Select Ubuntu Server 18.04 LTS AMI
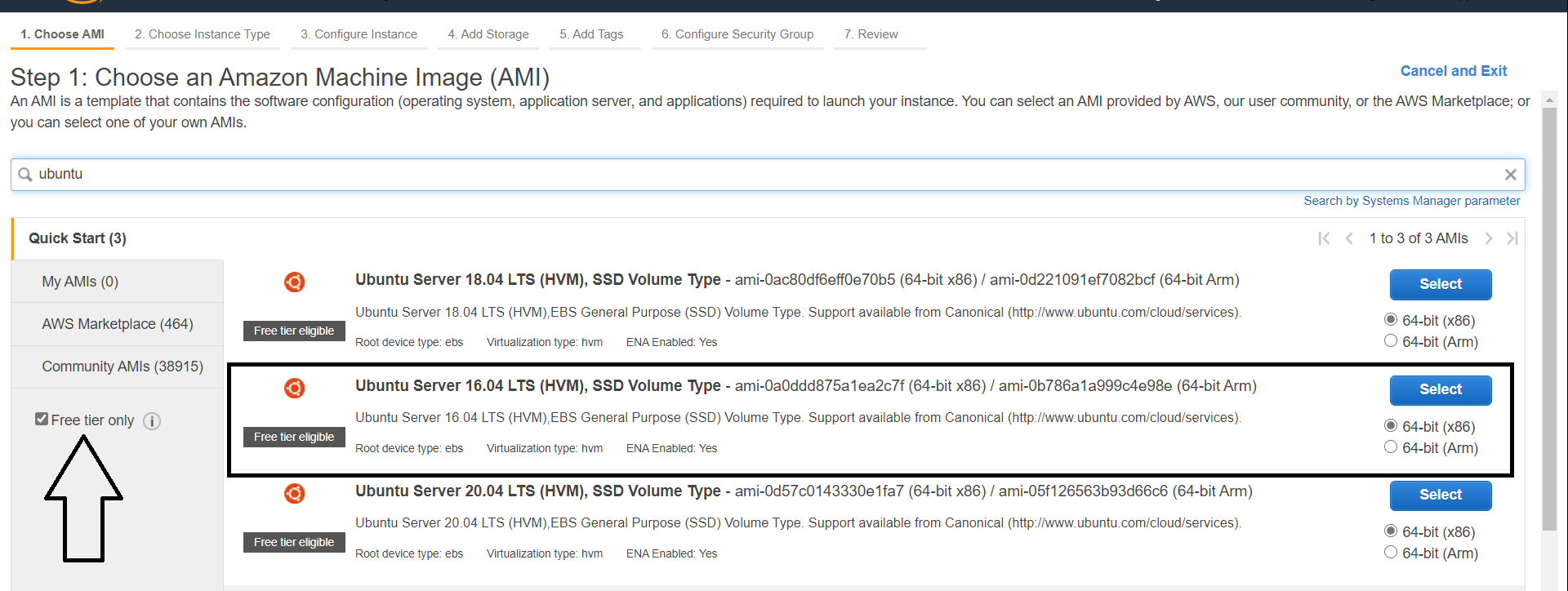 click(1441, 284)
